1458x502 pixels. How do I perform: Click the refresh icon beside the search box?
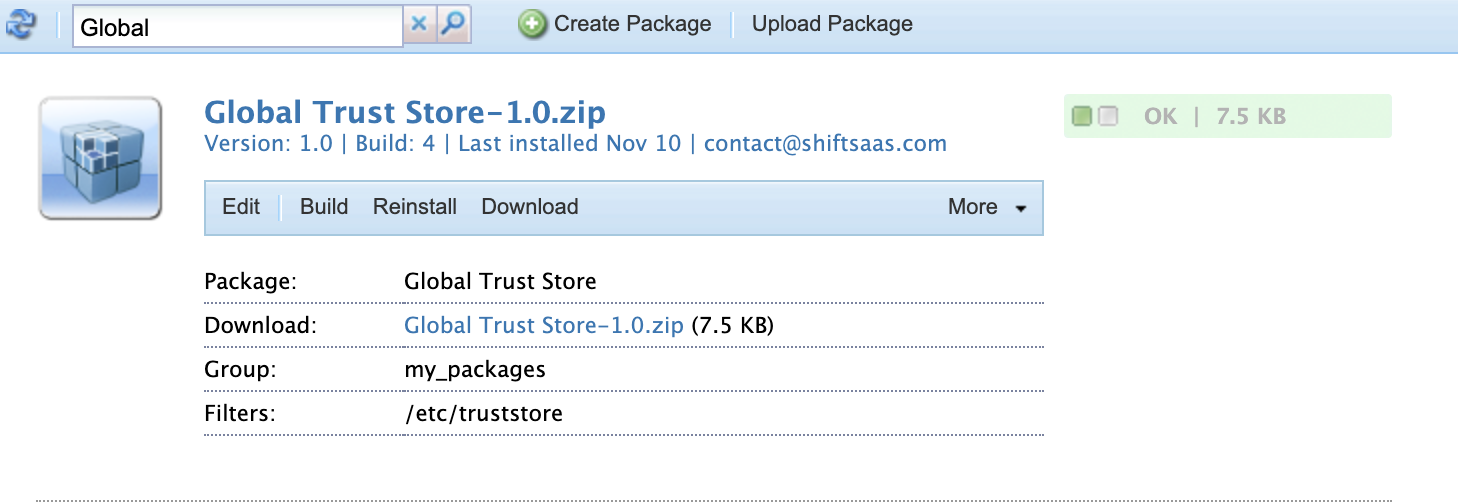21,24
